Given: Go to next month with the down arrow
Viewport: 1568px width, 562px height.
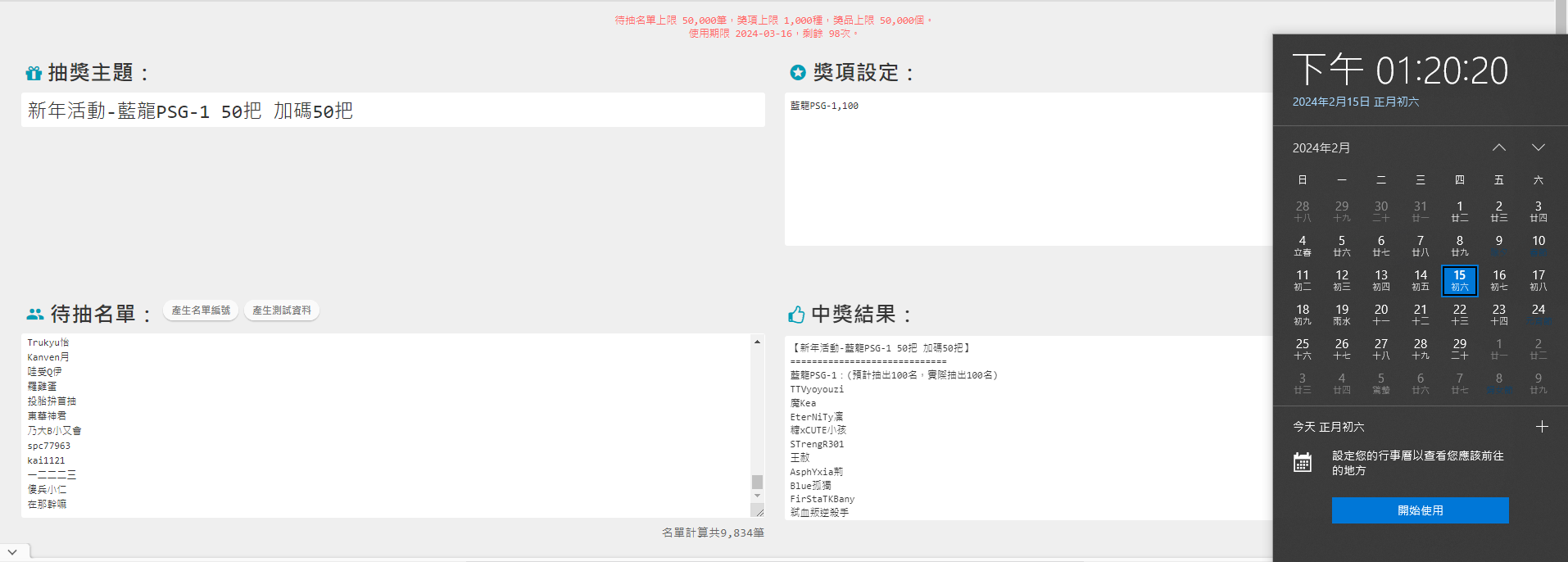Looking at the screenshot, I should pos(1539,147).
